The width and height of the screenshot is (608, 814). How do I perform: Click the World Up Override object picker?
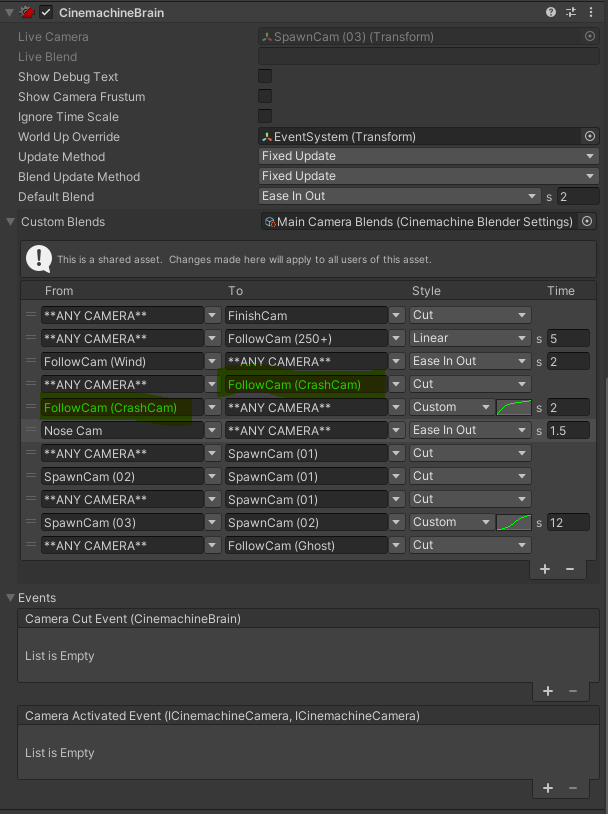[590, 137]
